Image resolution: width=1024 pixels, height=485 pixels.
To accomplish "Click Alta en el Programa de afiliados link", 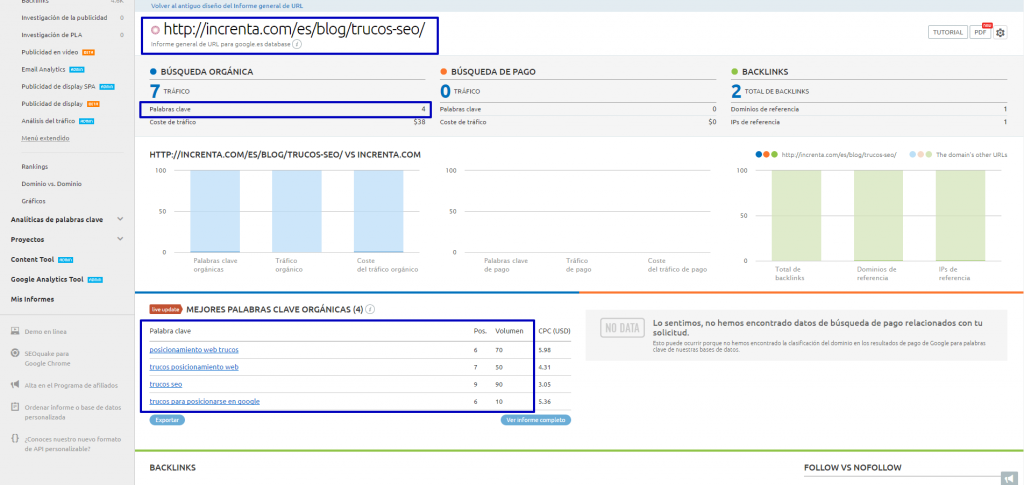I will (73, 385).
